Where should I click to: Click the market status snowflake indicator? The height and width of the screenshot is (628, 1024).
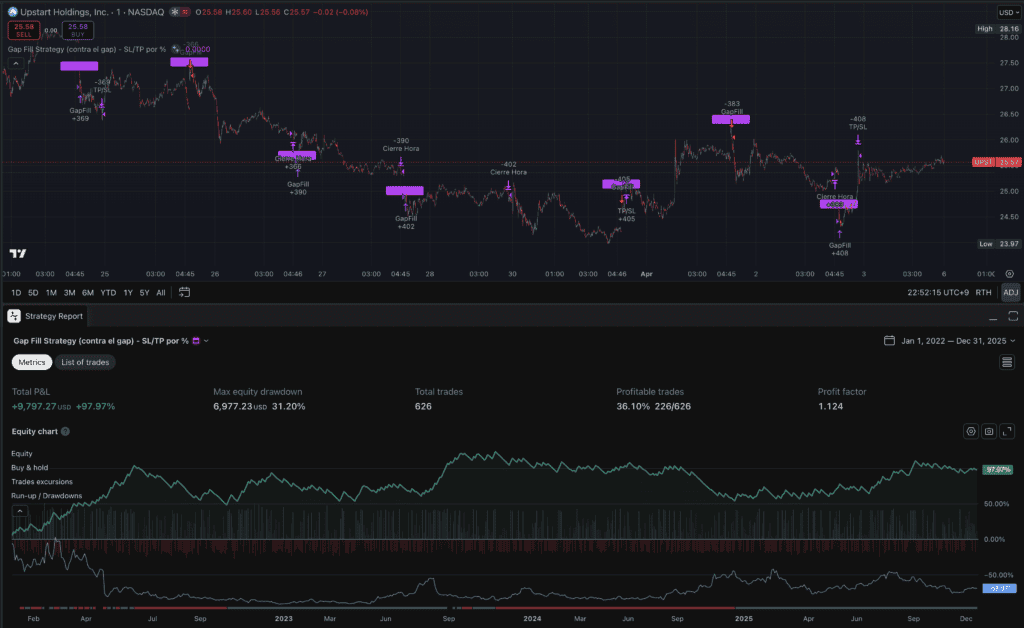pyautogui.click(x=175, y=12)
